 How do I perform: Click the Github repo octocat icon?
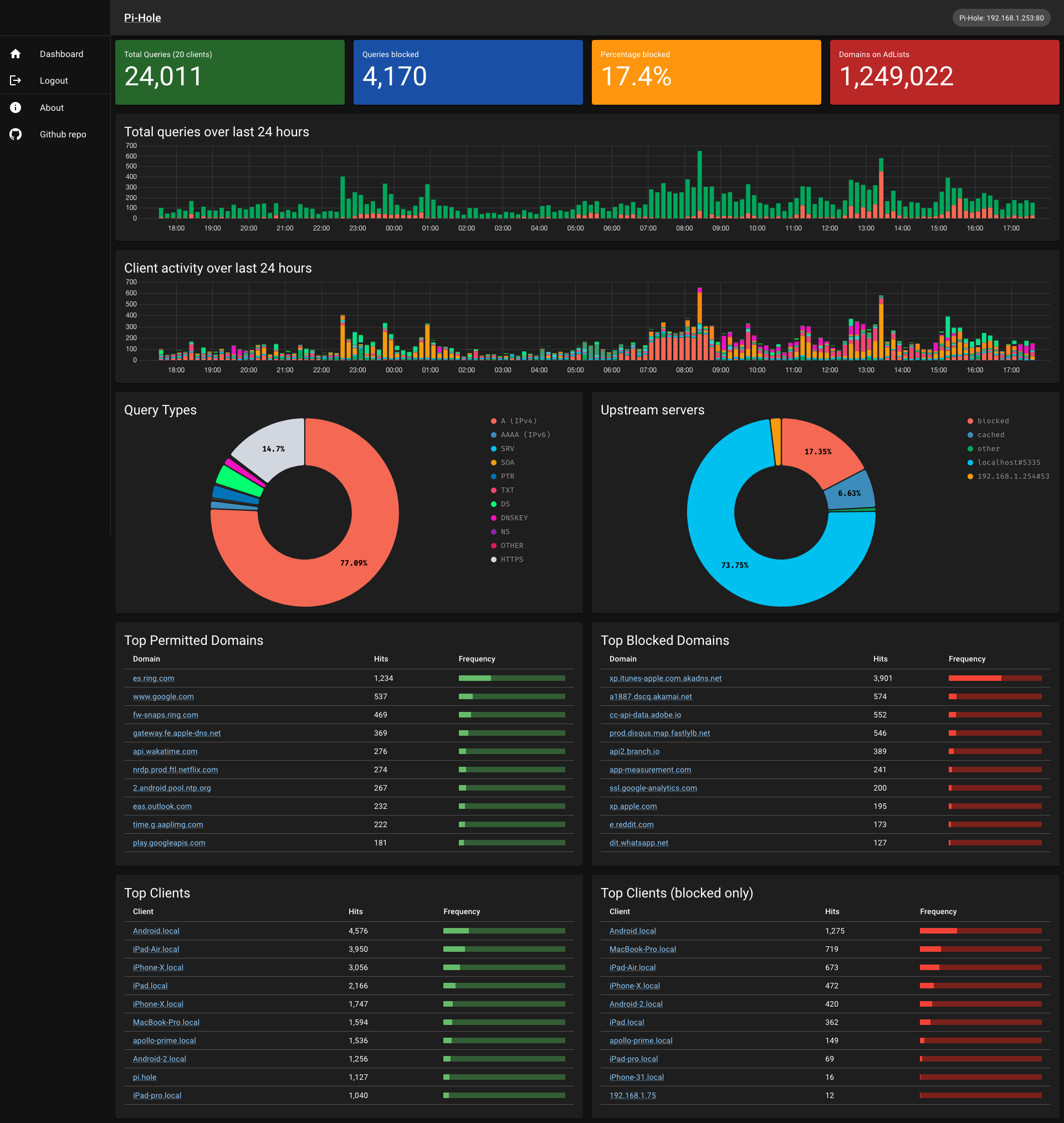pyautogui.click(x=16, y=135)
